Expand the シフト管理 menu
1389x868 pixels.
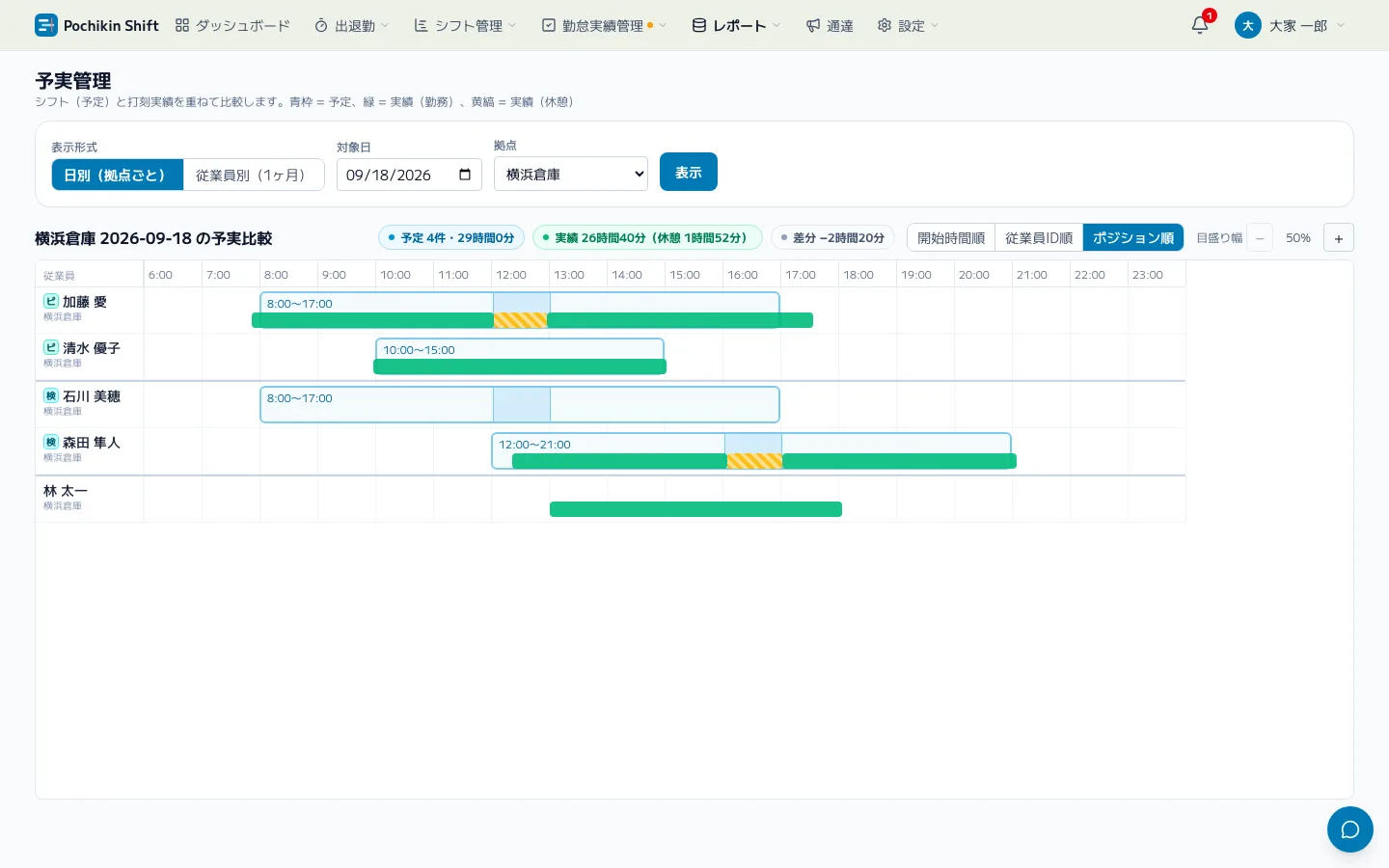tap(466, 26)
